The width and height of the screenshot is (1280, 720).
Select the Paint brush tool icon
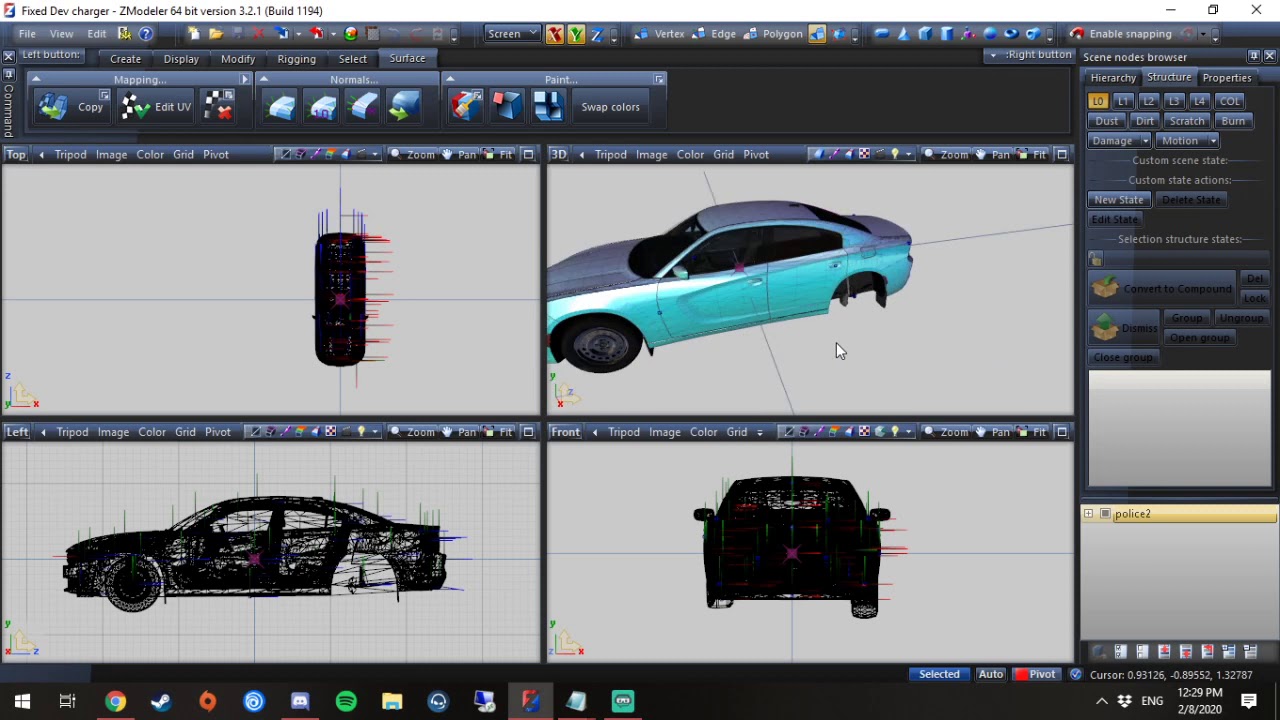tap(466, 107)
